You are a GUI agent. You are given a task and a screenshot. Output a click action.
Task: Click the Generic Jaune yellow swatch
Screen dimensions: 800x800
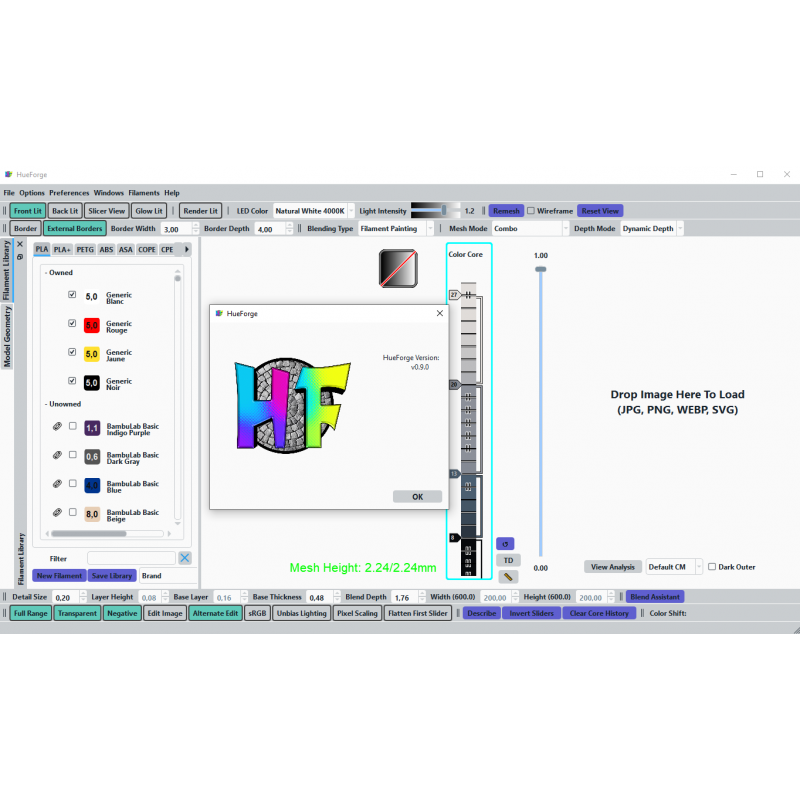point(92,354)
